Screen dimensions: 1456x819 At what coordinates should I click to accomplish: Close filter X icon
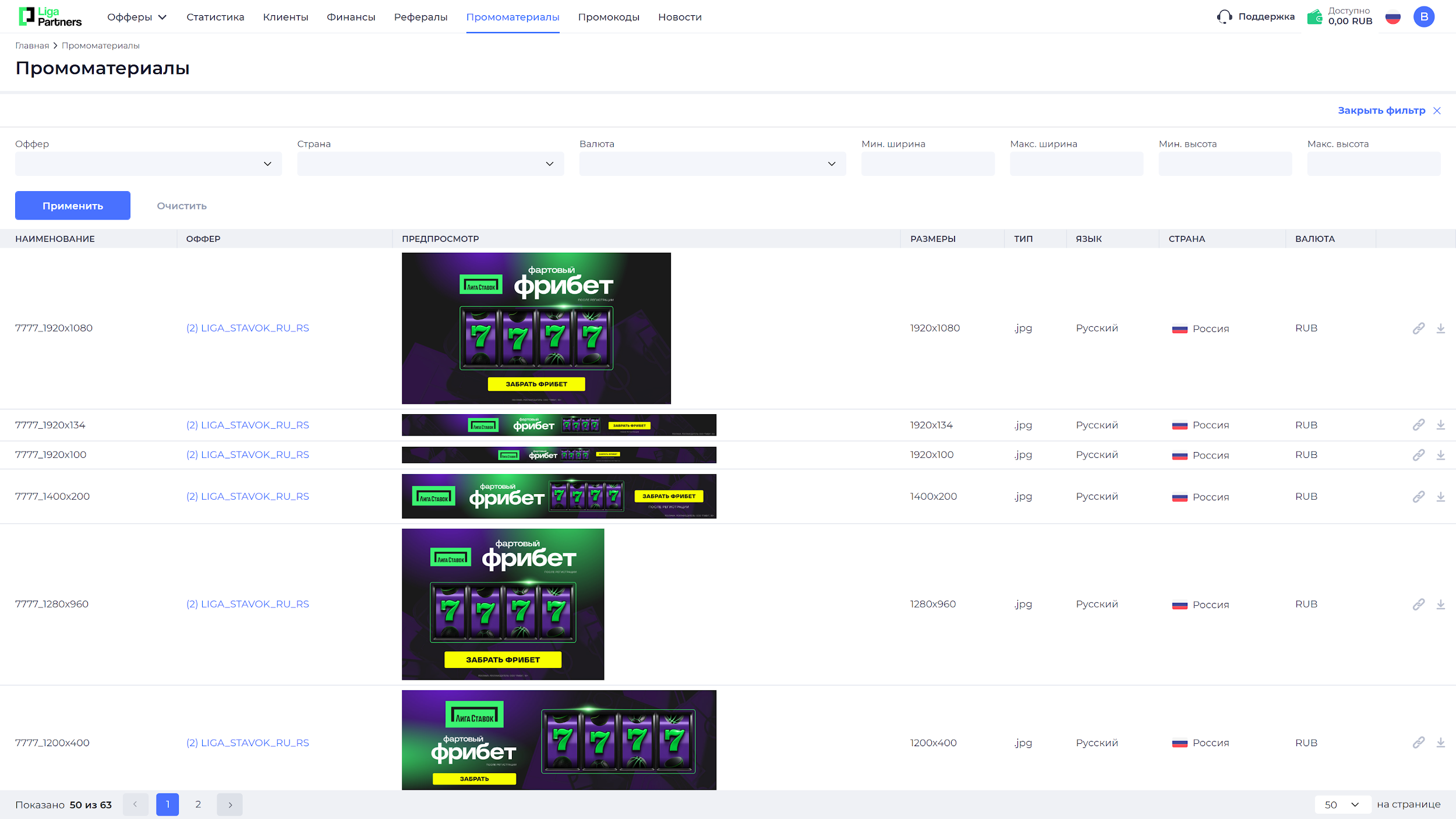tap(1437, 111)
